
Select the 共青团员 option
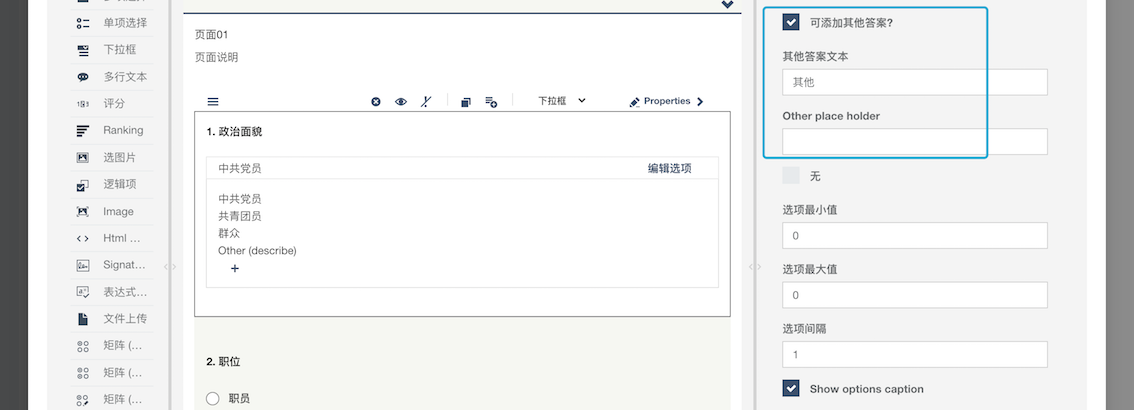[239, 216]
